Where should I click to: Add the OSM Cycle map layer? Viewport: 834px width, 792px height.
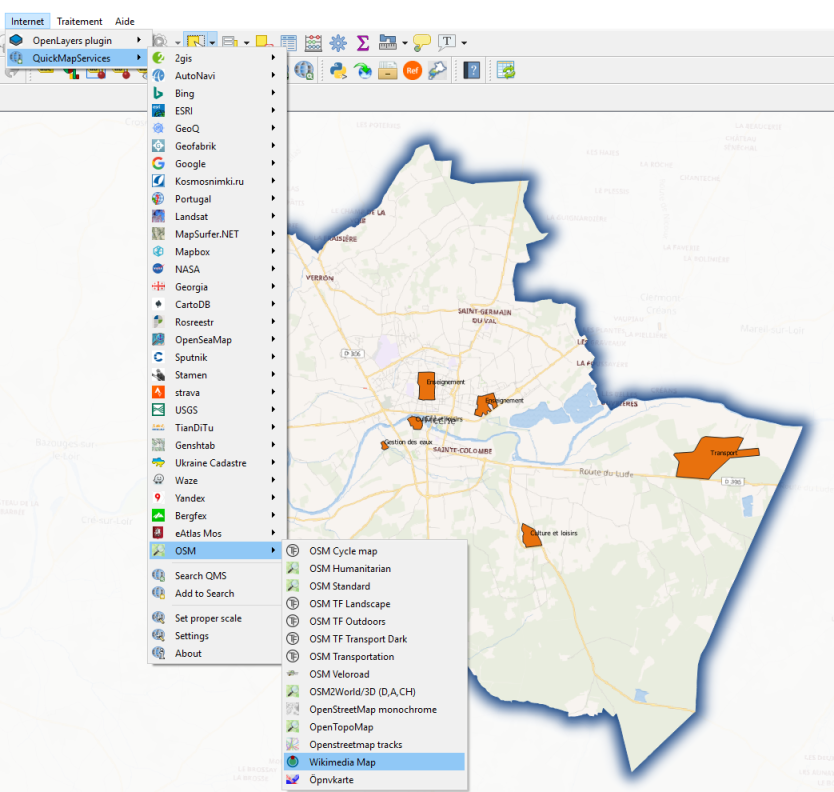click(x=374, y=551)
